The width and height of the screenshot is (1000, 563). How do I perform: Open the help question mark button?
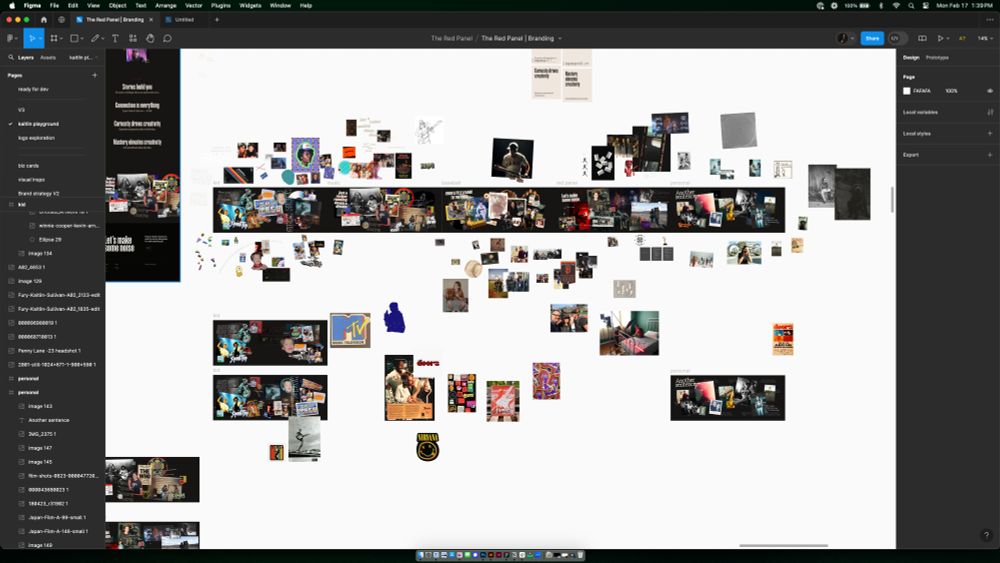[986, 535]
